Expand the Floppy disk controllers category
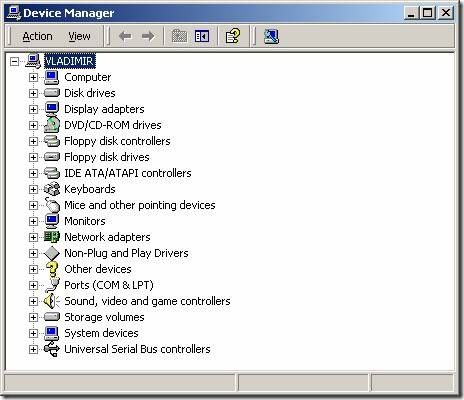The width and height of the screenshot is (464, 400). (x=33, y=141)
